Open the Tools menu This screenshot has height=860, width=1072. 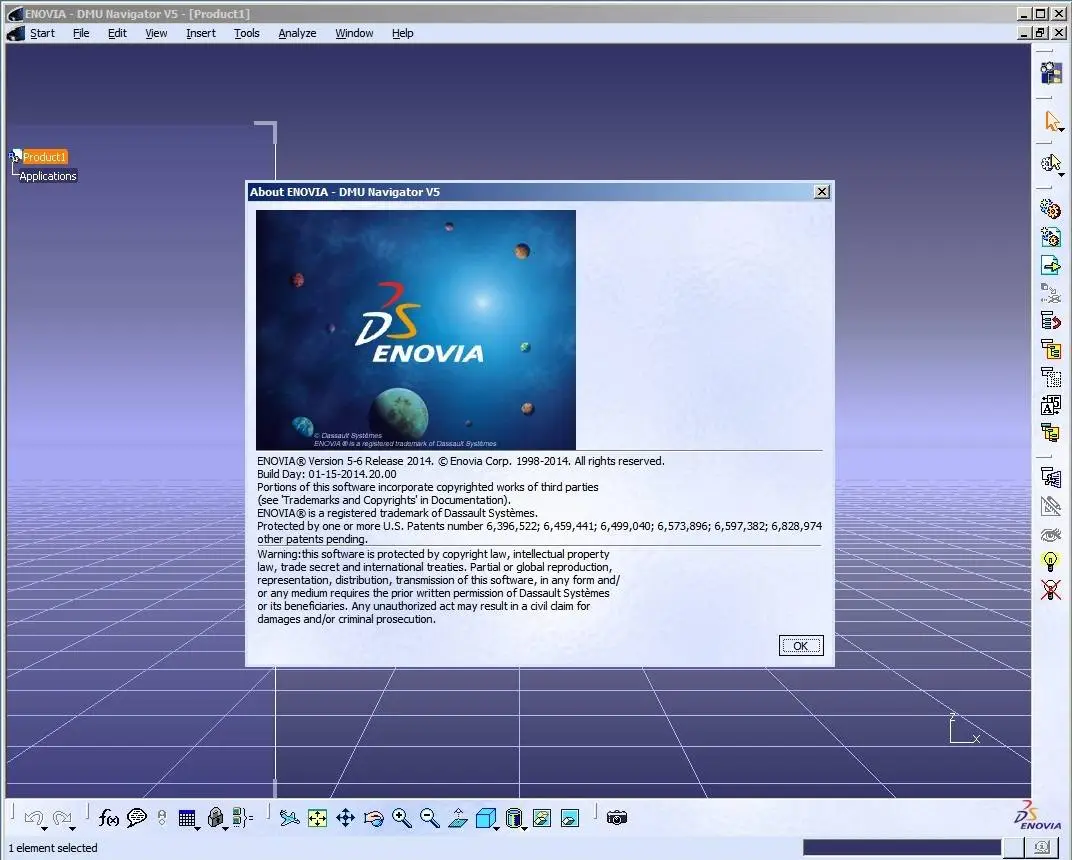click(246, 33)
